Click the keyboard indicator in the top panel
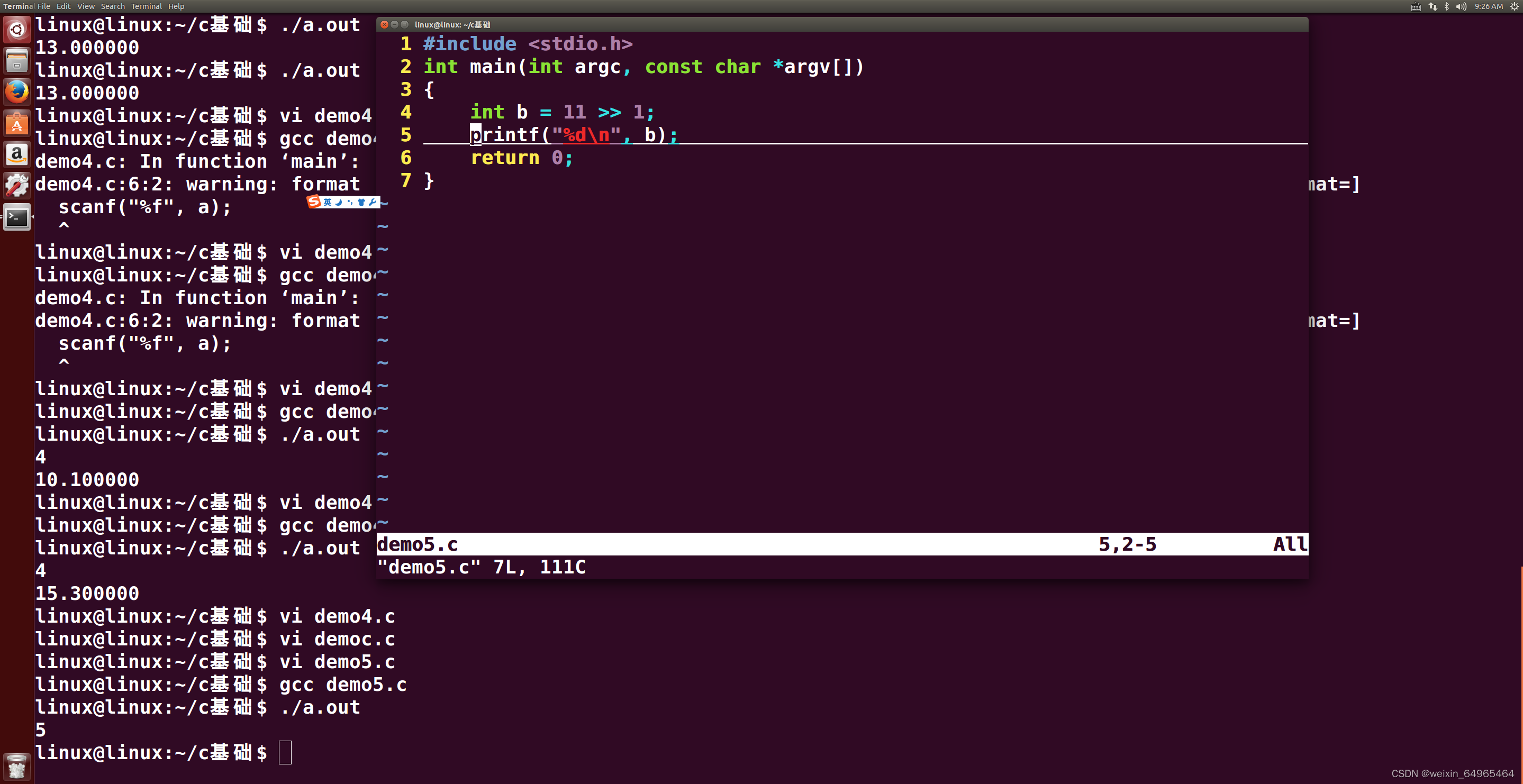Screen dimensions: 1523x784 coord(1416,6)
